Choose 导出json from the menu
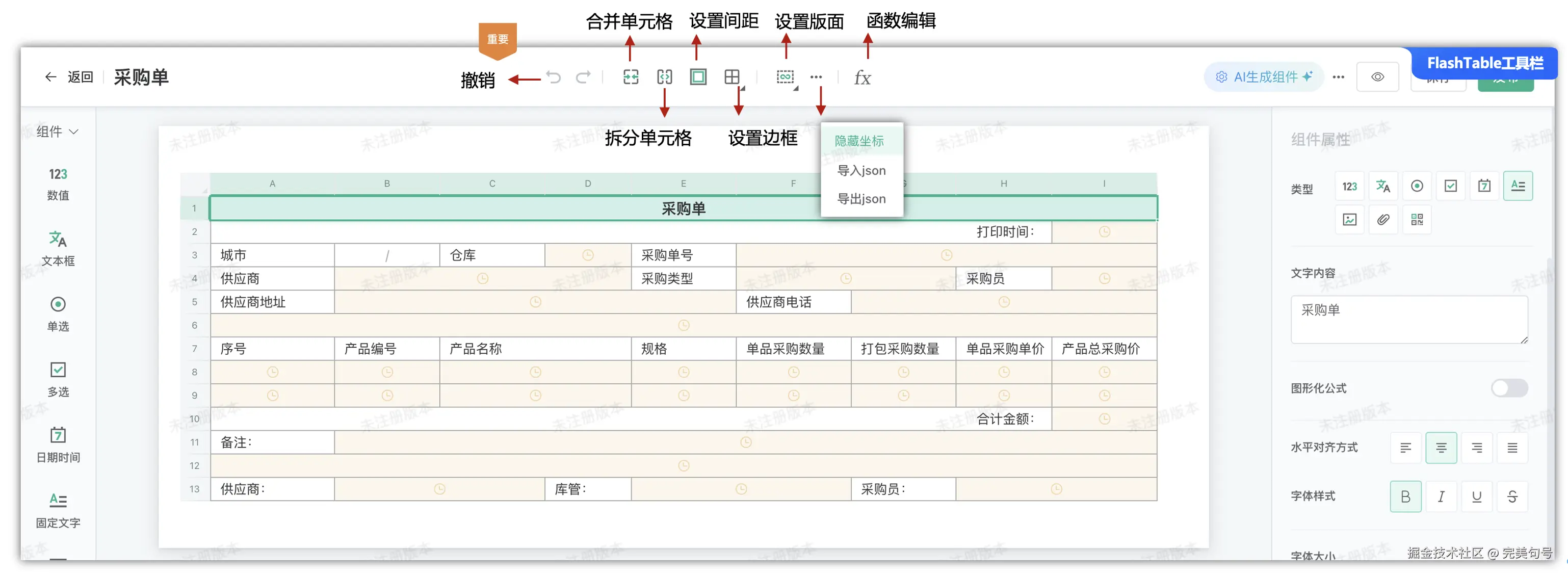1568x575 pixels. pos(860,199)
